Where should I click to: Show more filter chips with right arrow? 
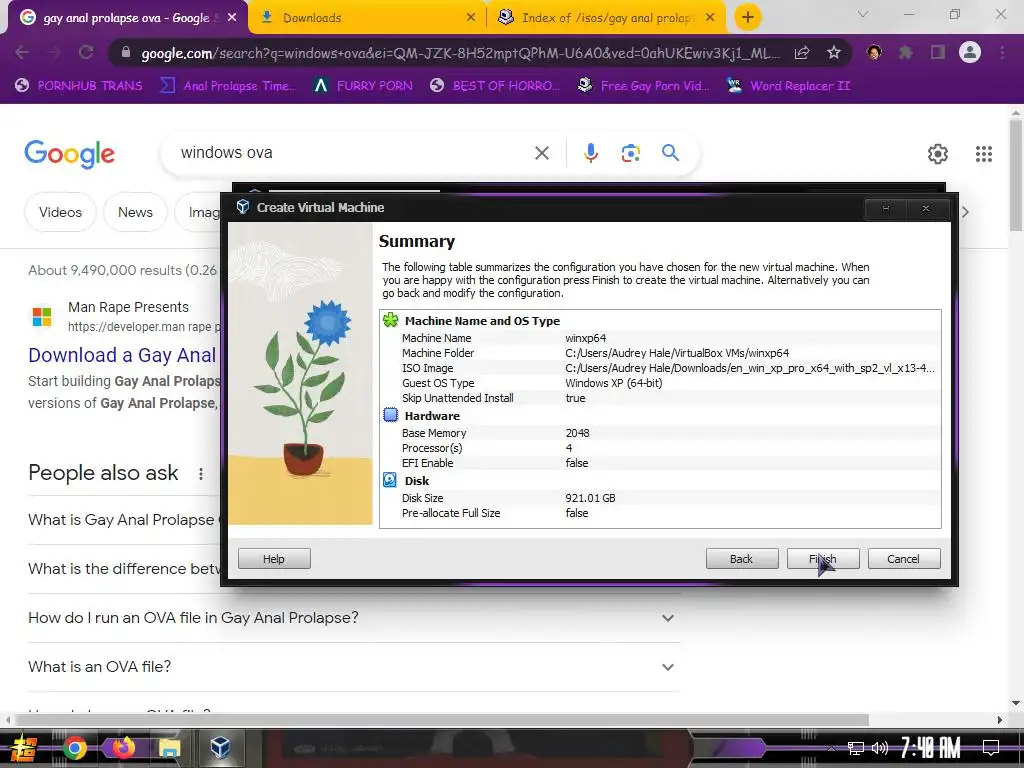pyautogui.click(x=965, y=212)
